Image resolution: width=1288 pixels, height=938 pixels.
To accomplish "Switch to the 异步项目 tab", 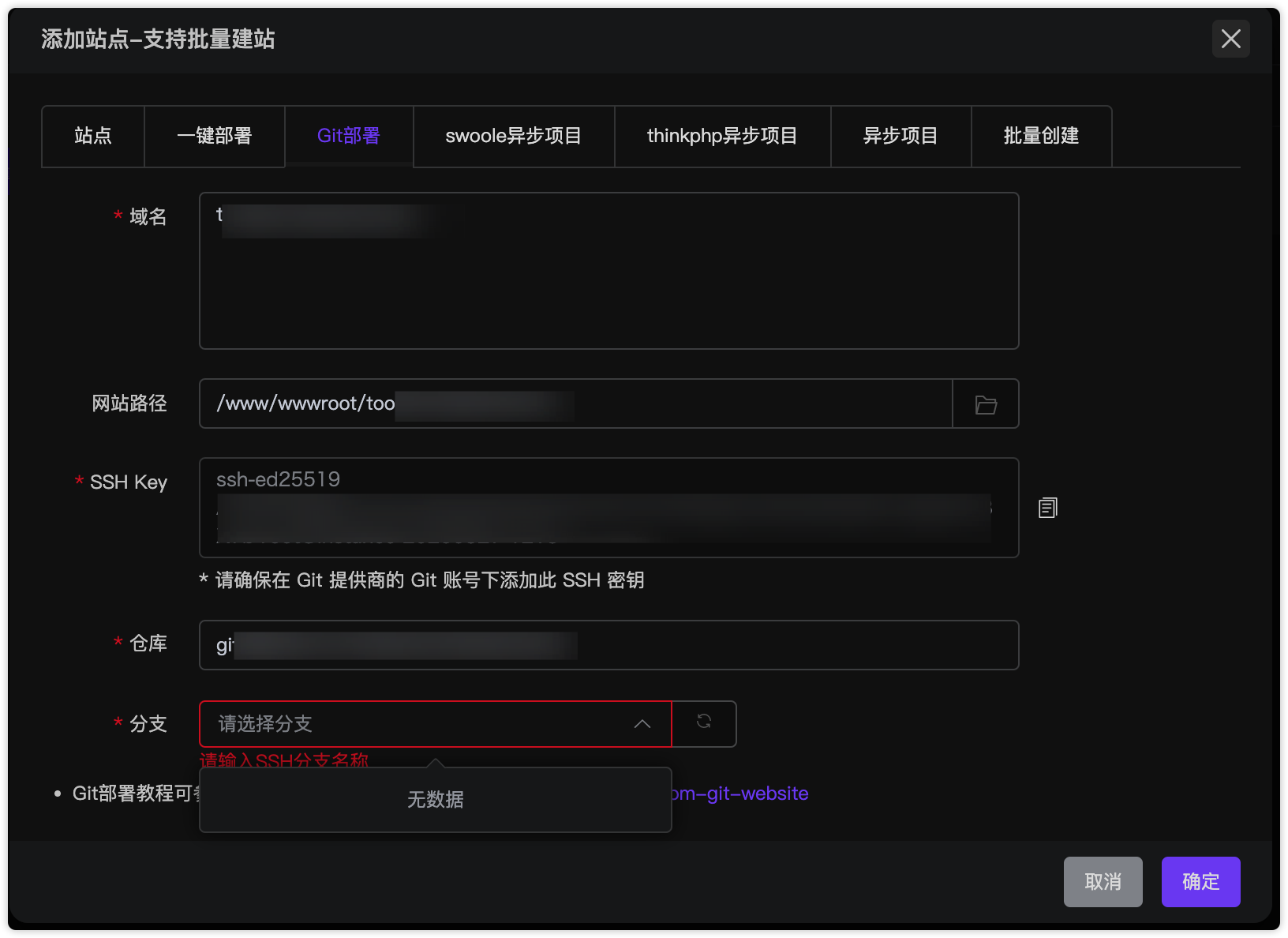I will pyautogui.click(x=900, y=136).
